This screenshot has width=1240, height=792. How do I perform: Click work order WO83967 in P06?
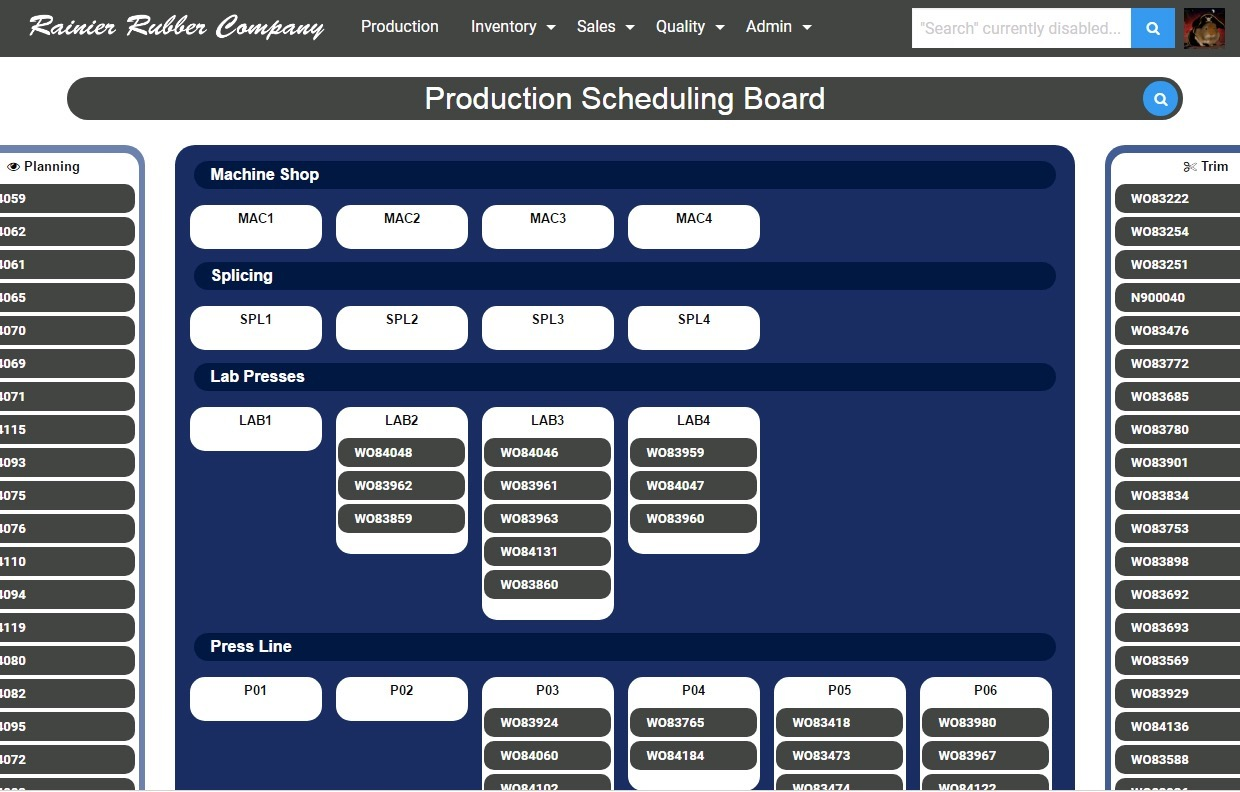coord(986,756)
